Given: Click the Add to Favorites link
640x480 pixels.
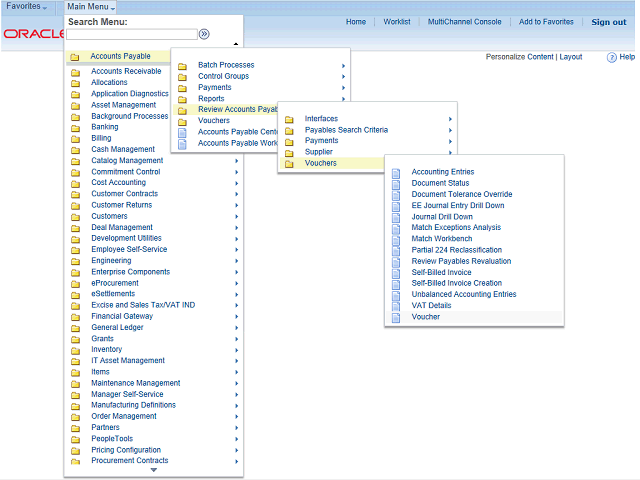Looking at the screenshot, I should tap(546, 22).
